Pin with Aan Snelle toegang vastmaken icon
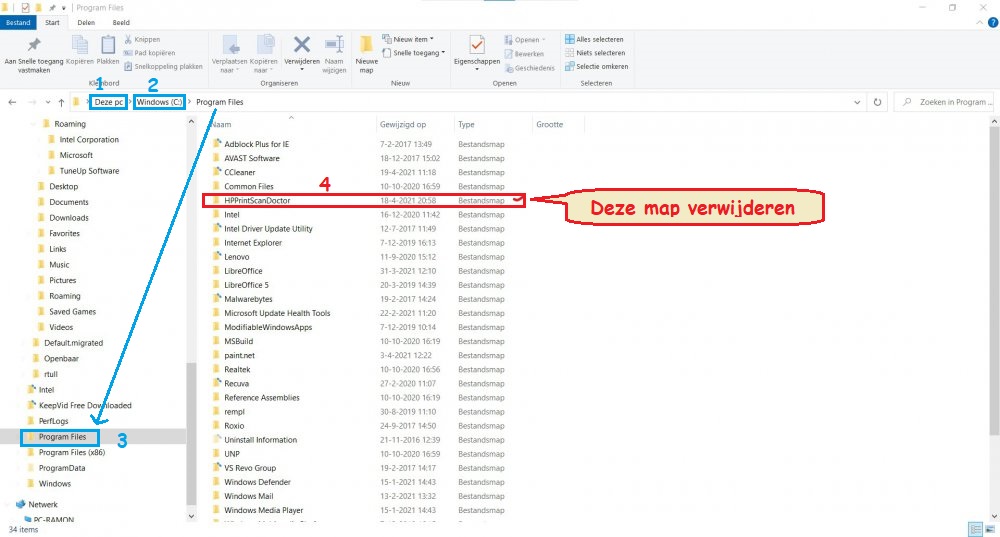1000x537 pixels. tap(34, 45)
